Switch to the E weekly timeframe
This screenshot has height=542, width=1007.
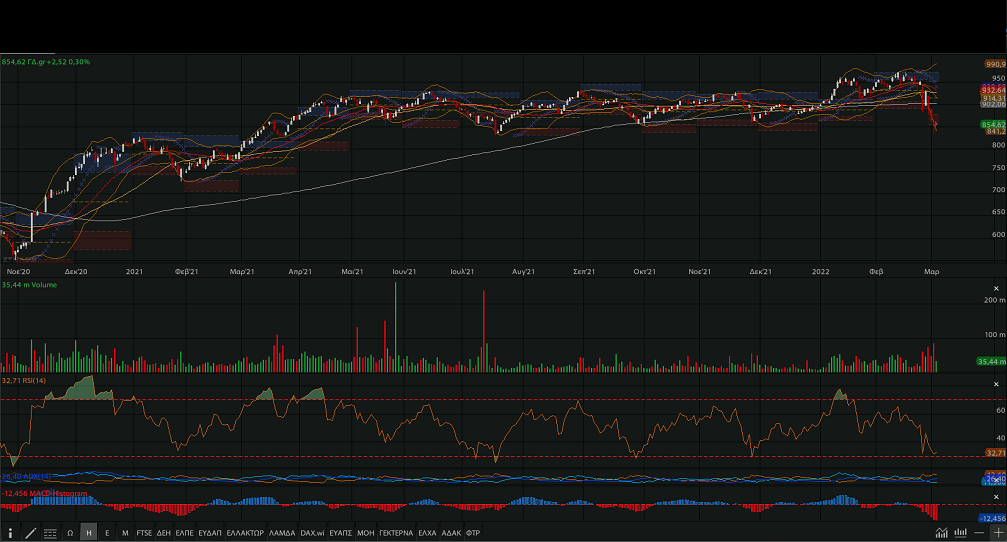click(107, 533)
